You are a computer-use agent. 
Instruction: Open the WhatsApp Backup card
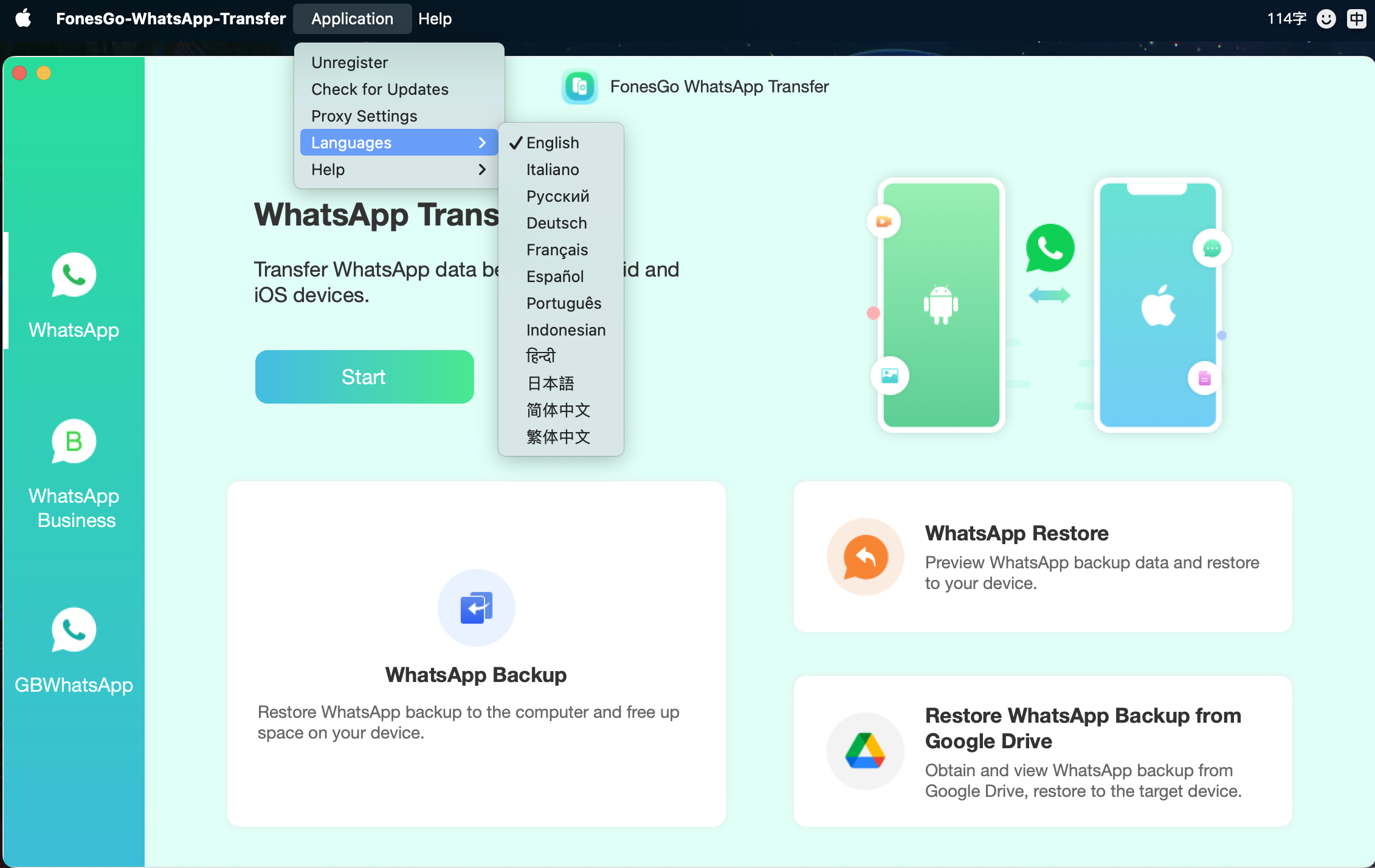point(476,653)
